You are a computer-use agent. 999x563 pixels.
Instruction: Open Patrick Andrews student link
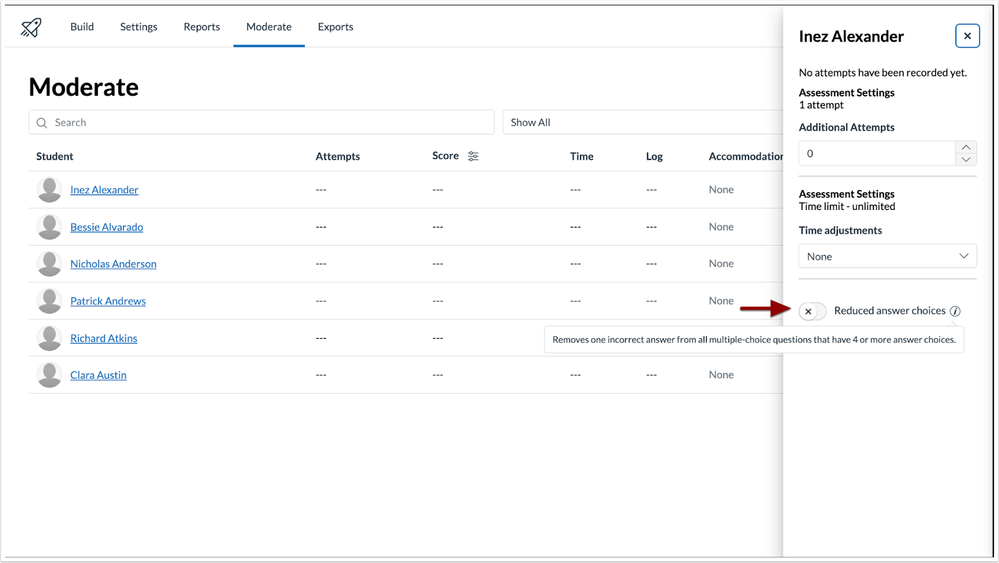pos(108,301)
